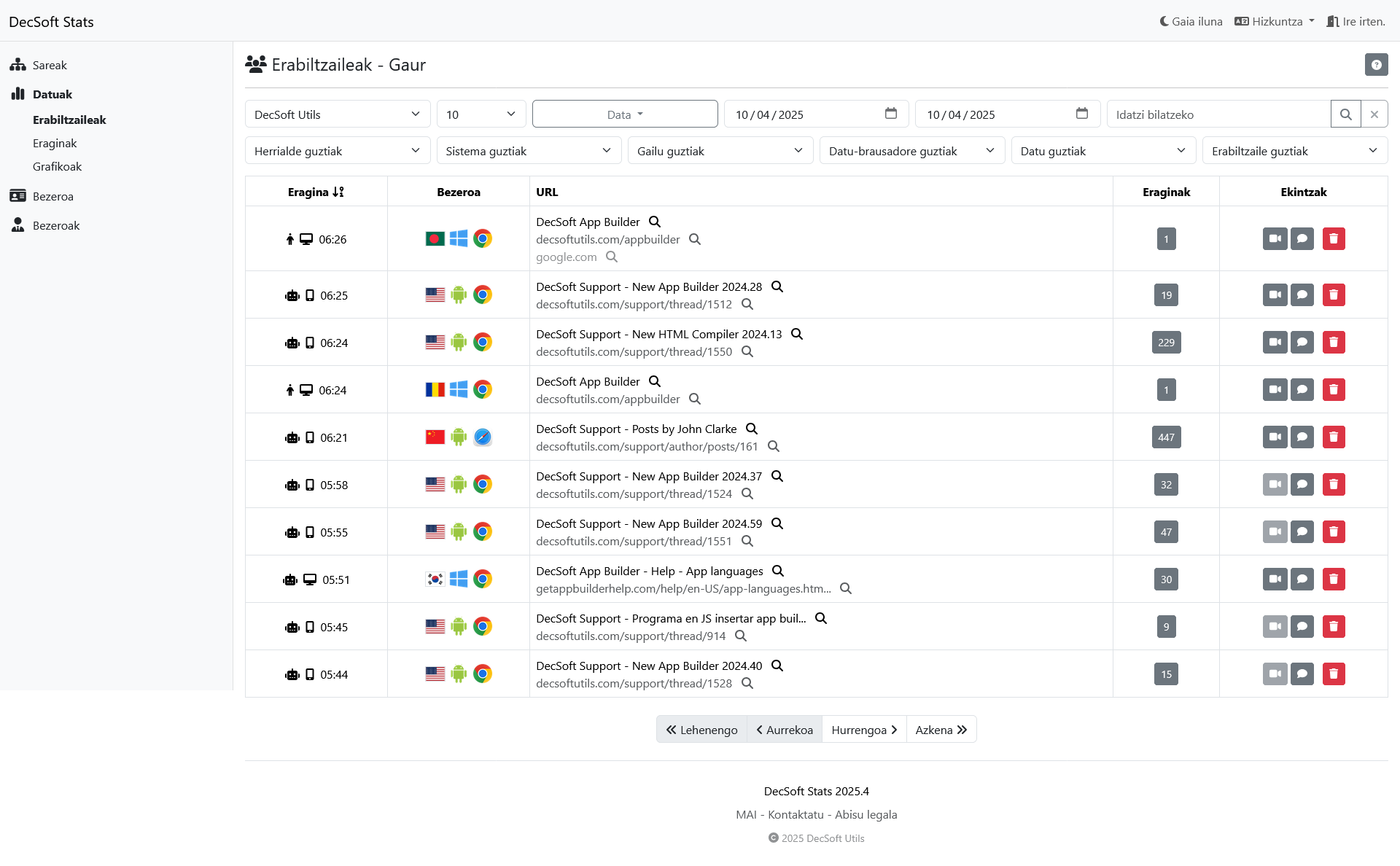Click the red delete icon for 06:25 visit

(1334, 294)
